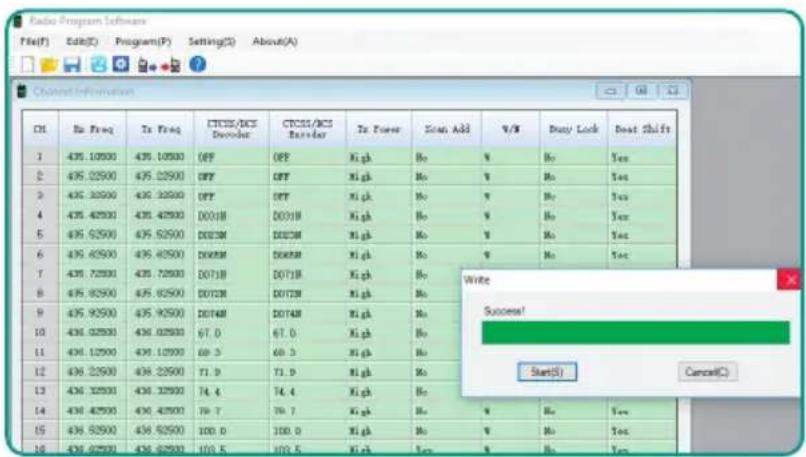
Task: Click the Rx Freq column header
Action: point(93,130)
